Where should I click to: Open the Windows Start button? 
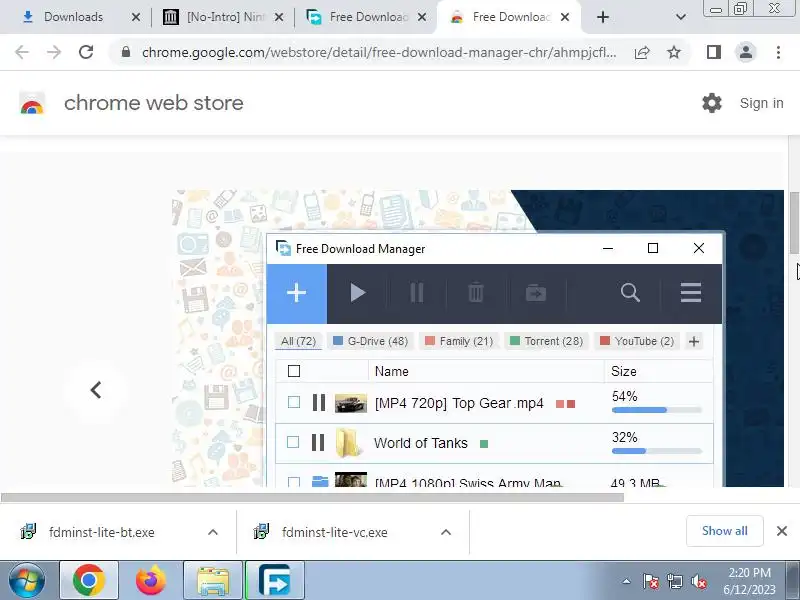[x=26, y=581]
